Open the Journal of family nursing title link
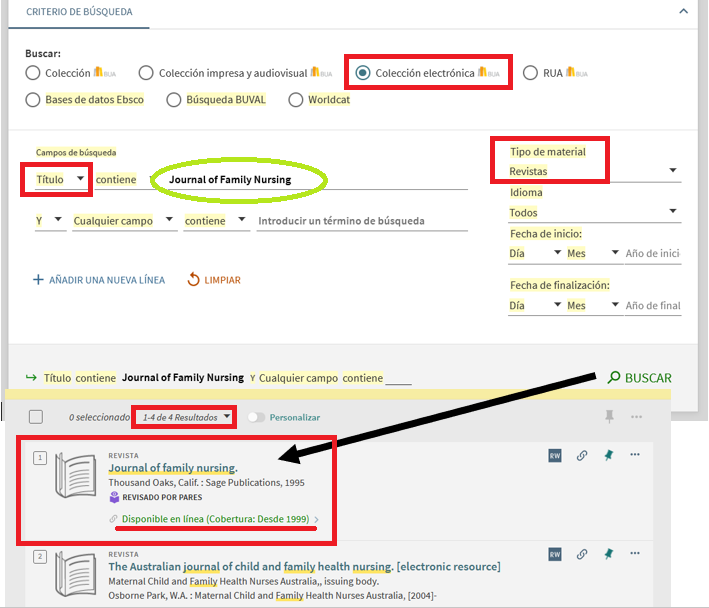The width and height of the screenshot is (709, 608). click(173, 468)
